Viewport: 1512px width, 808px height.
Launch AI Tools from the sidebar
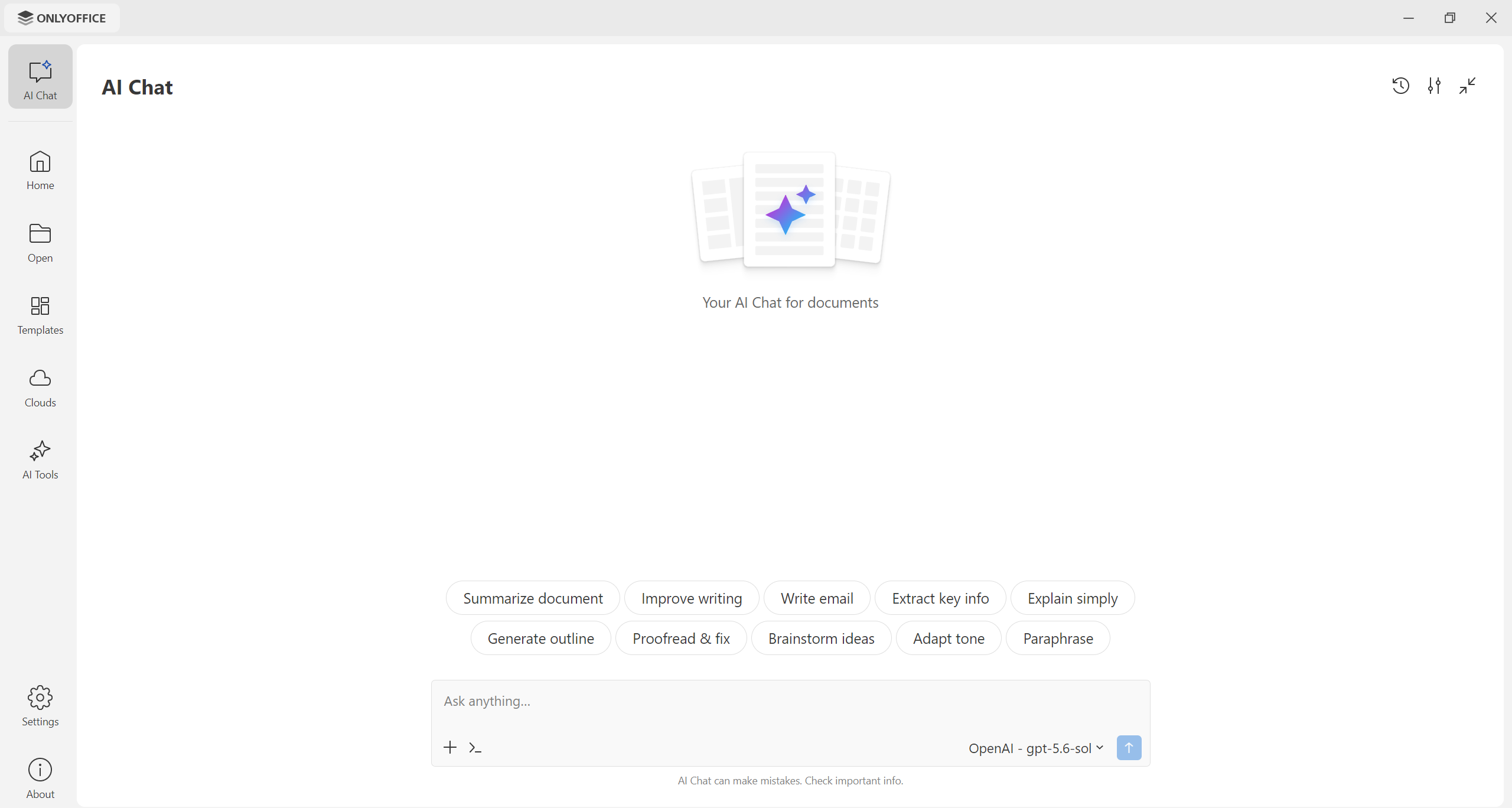click(x=40, y=460)
